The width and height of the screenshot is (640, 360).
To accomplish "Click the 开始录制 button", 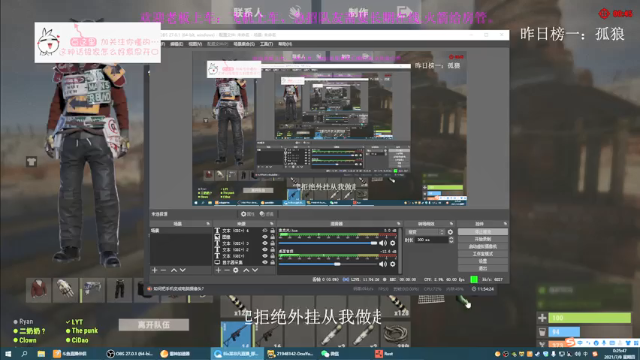I will tap(482, 239).
